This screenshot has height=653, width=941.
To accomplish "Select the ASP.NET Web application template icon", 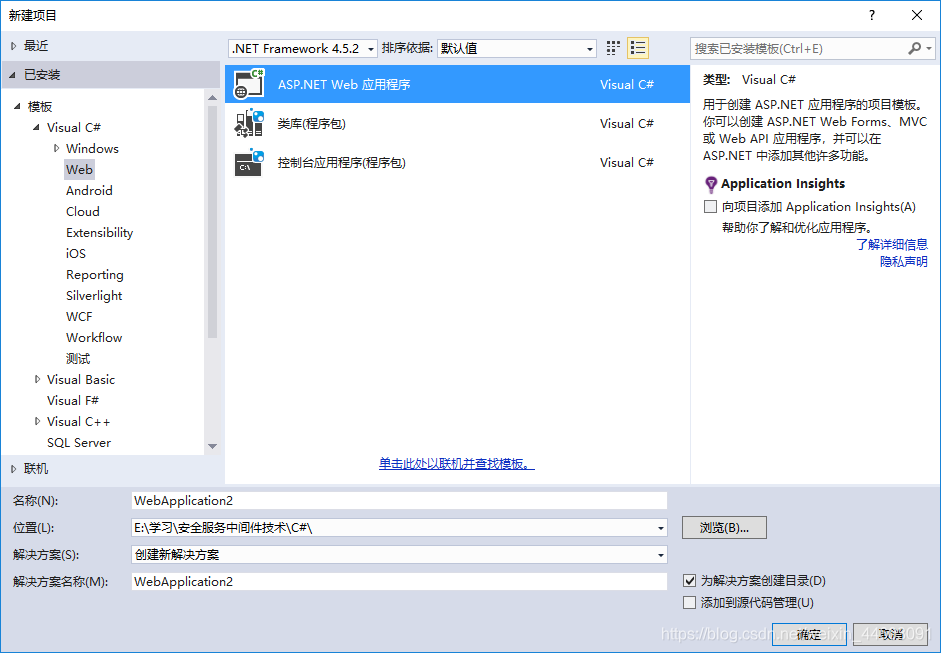I will pyautogui.click(x=249, y=84).
